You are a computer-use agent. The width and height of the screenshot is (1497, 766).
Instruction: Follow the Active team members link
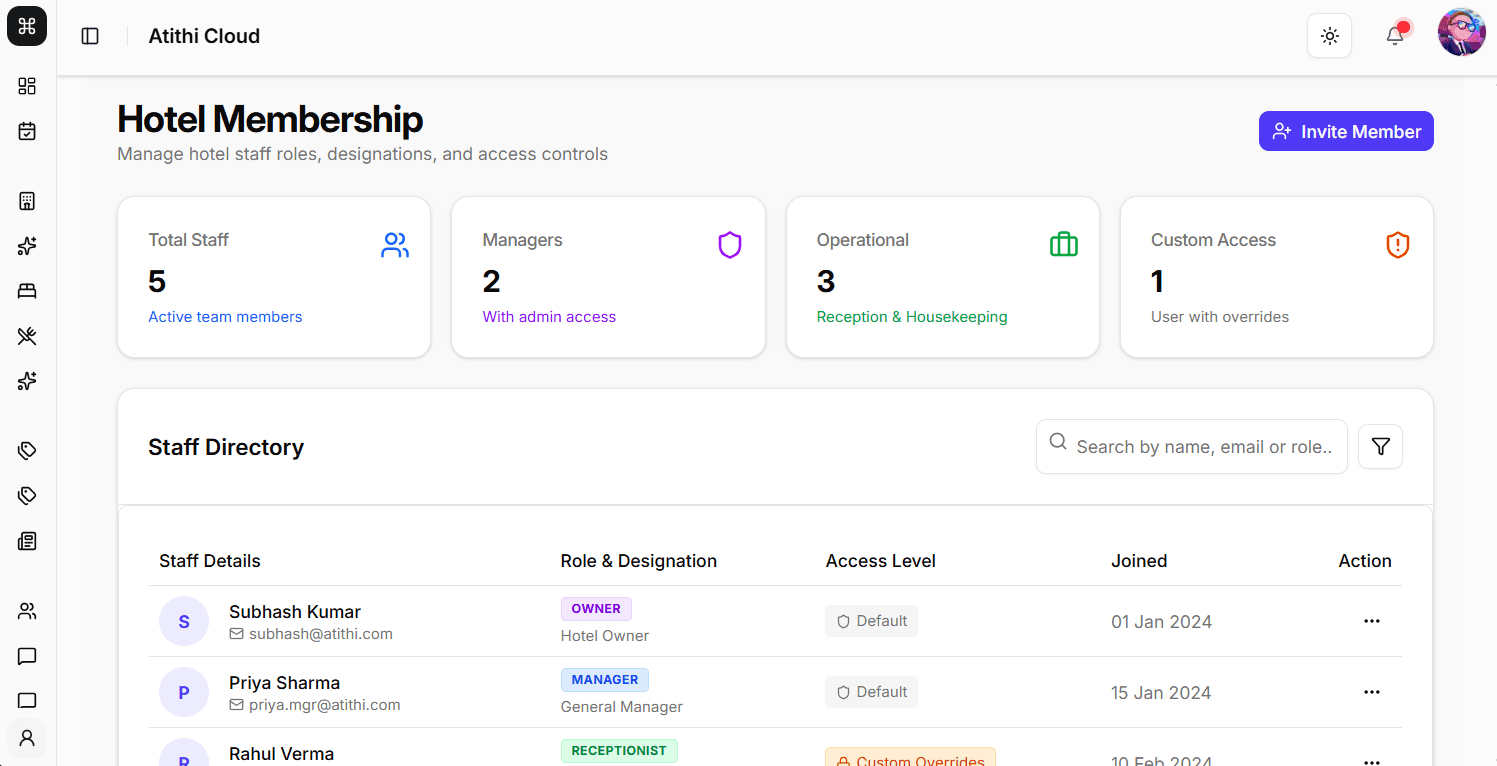pos(225,316)
